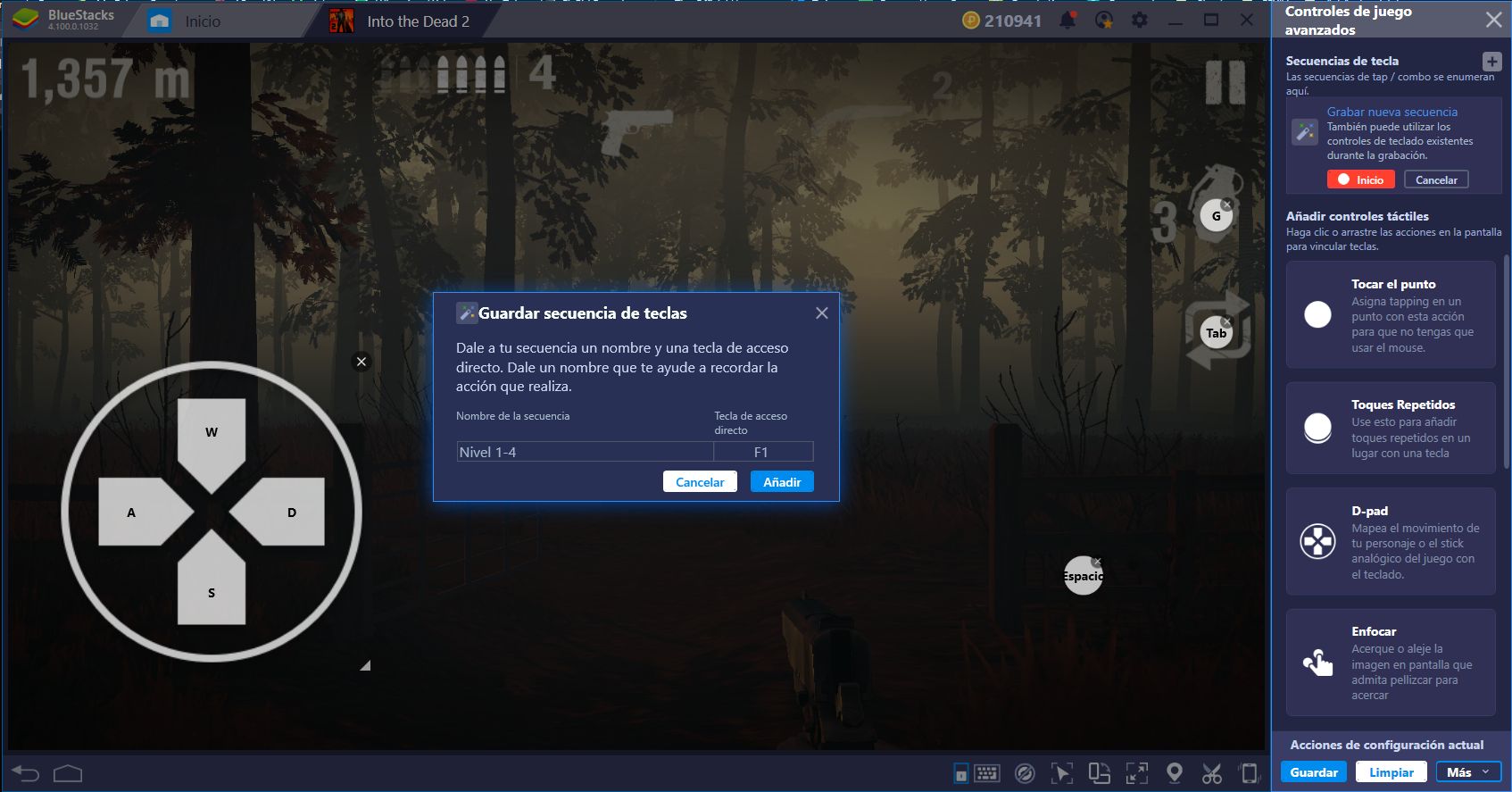The width and height of the screenshot is (1512, 792).
Task: Select the Toques Repetidos control
Action: pyautogui.click(x=1391, y=428)
